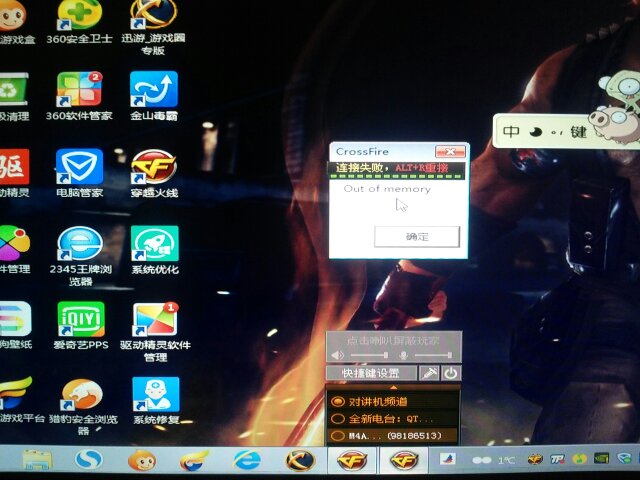
Task: Close the CrossFire Out of memory dialog
Action: click(x=450, y=151)
